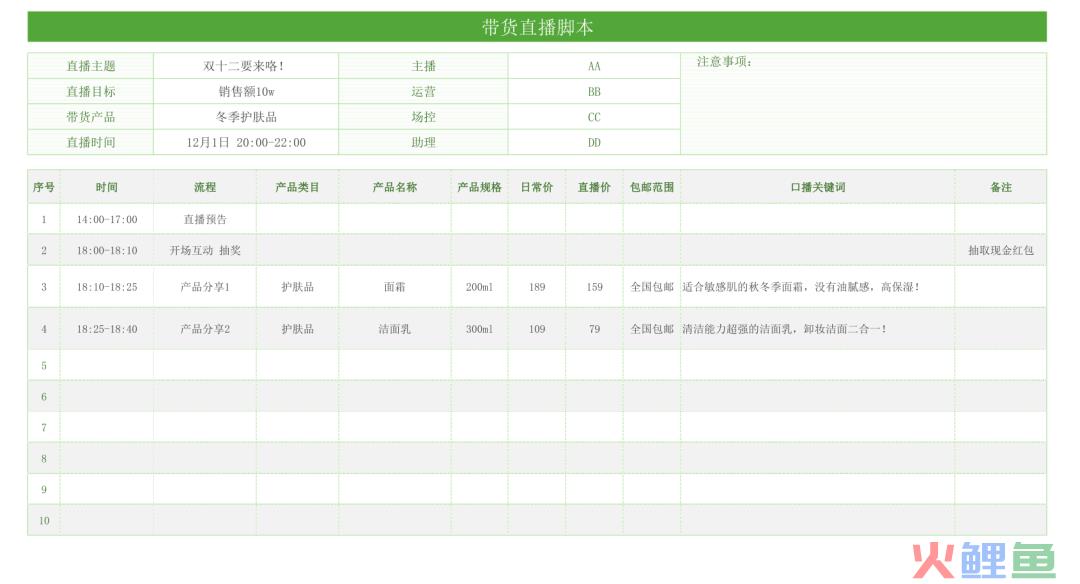
Task: Select the 开场互动 抽奖 cell
Action: pyautogui.click(x=205, y=250)
